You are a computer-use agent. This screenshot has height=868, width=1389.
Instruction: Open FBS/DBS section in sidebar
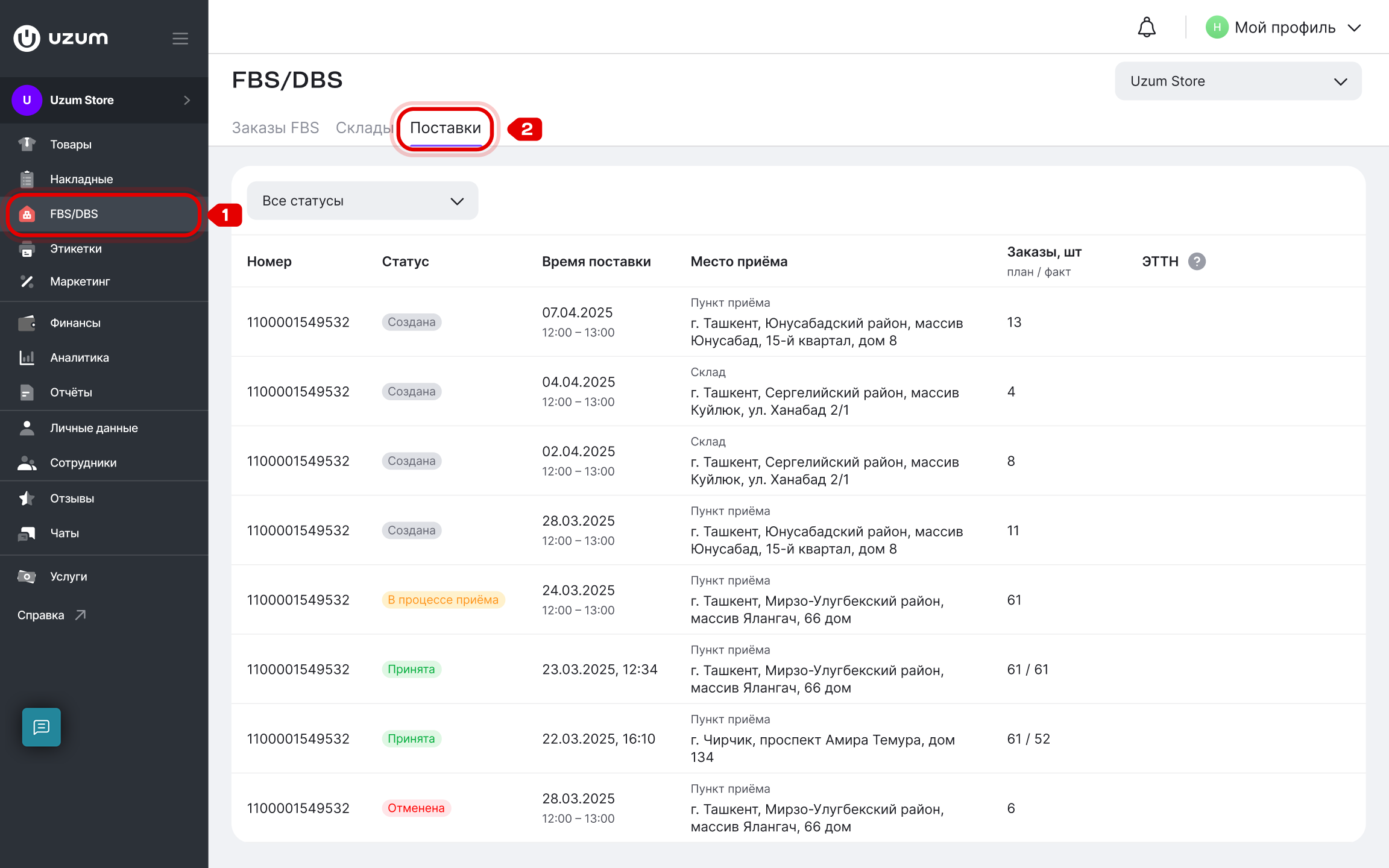coord(104,214)
